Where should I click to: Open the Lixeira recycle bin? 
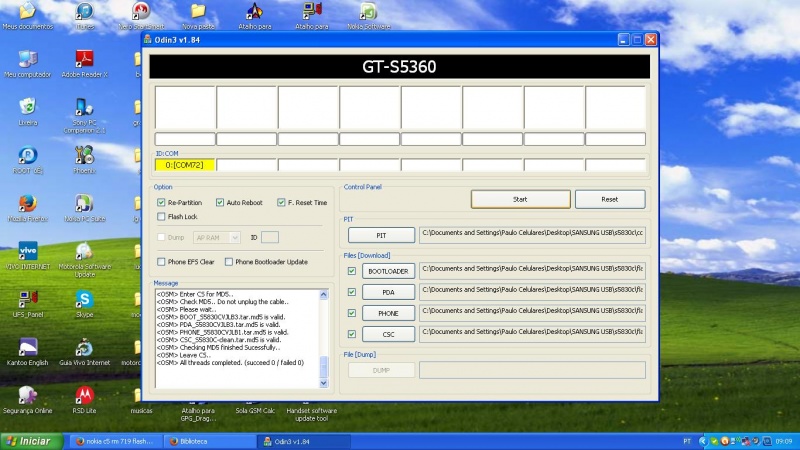coord(27,112)
